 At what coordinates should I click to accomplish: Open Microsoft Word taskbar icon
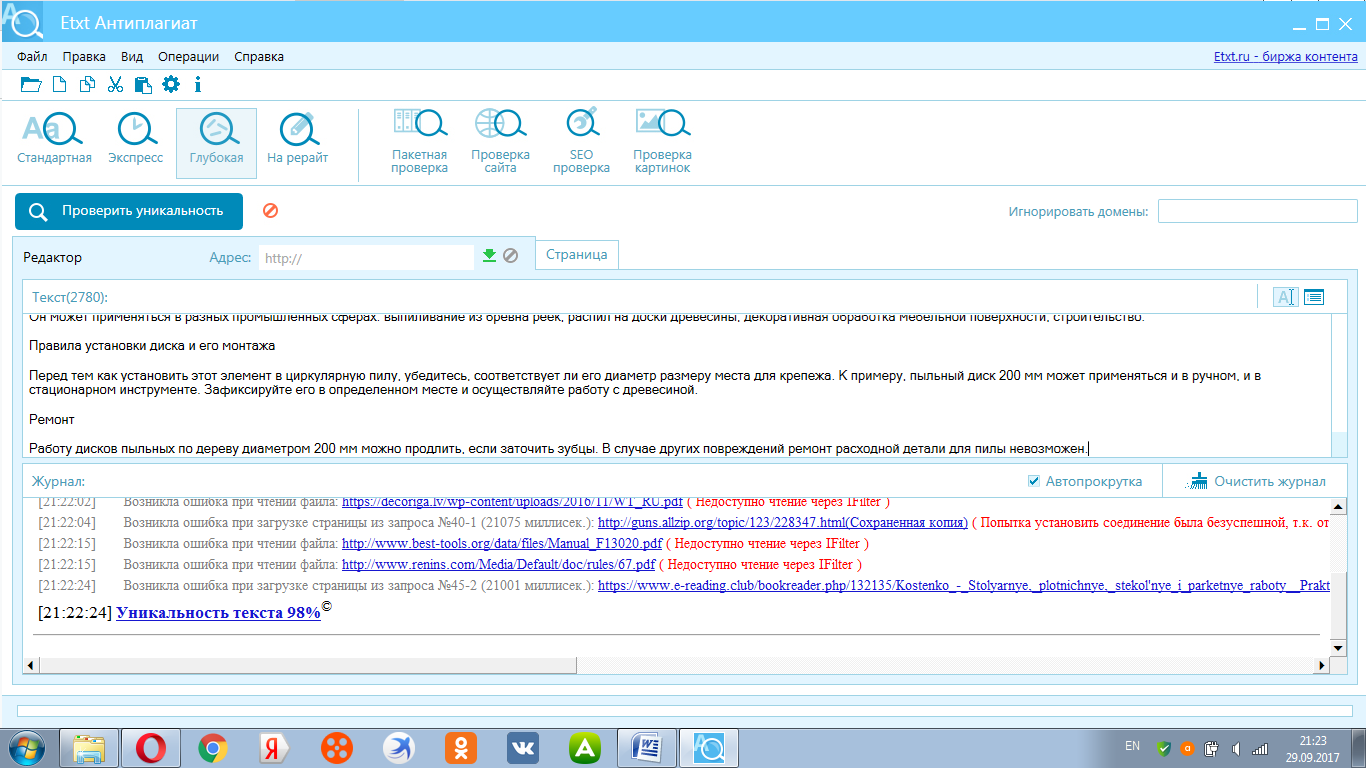tap(647, 747)
